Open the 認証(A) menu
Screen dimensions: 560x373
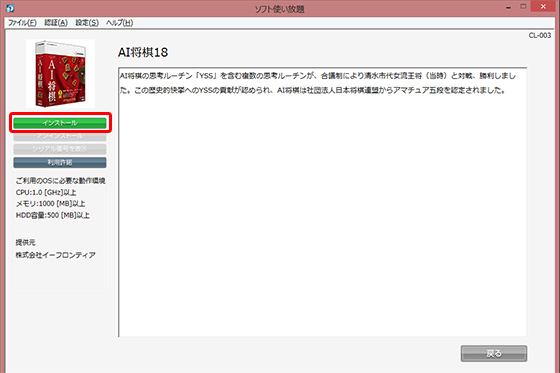click(x=56, y=23)
